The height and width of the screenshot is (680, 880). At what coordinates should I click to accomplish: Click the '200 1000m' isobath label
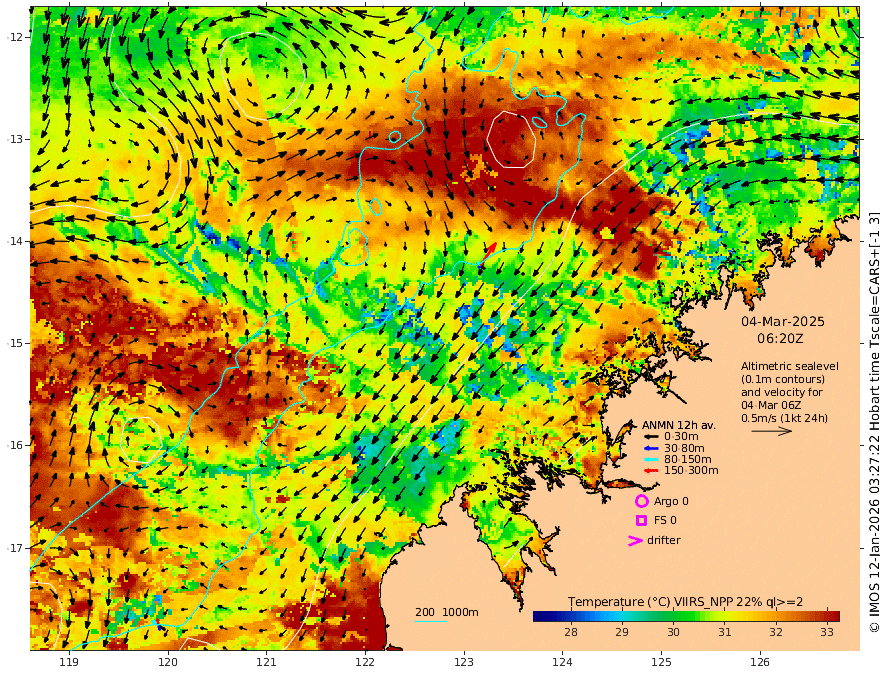tap(447, 612)
